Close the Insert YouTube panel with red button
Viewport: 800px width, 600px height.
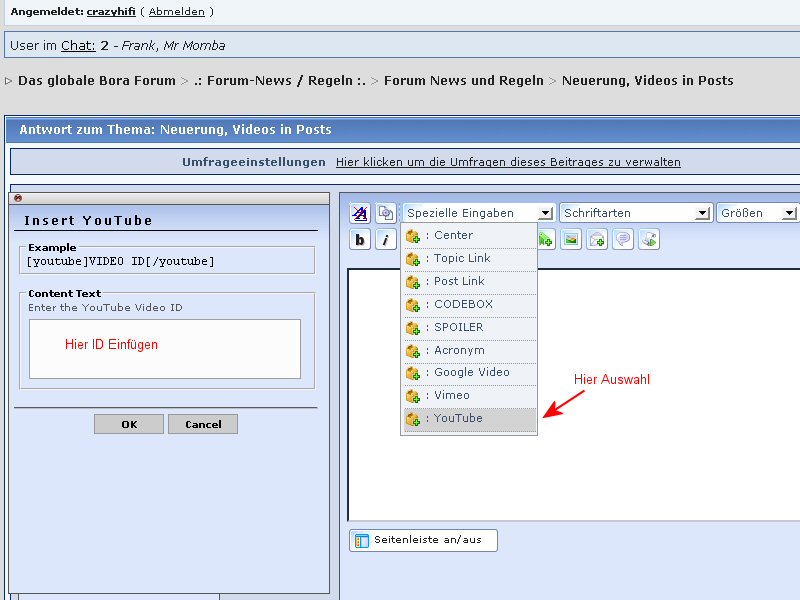[x=18, y=198]
